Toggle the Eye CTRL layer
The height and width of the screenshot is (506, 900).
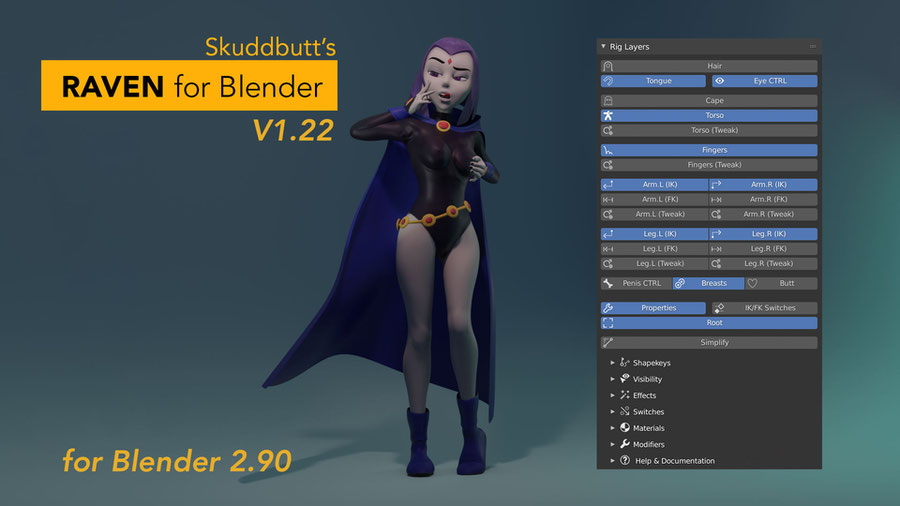[x=765, y=81]
